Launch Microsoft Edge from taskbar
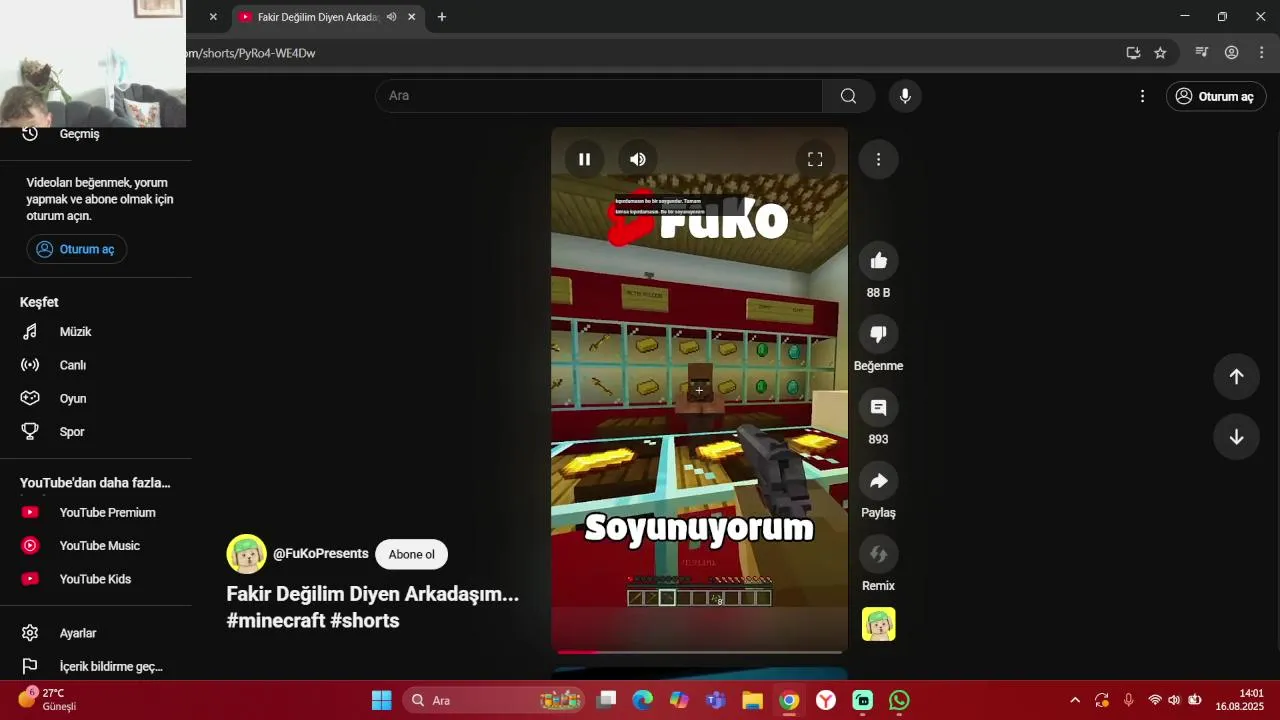This screenshot has height=720, width=1280. click(642, 700)
